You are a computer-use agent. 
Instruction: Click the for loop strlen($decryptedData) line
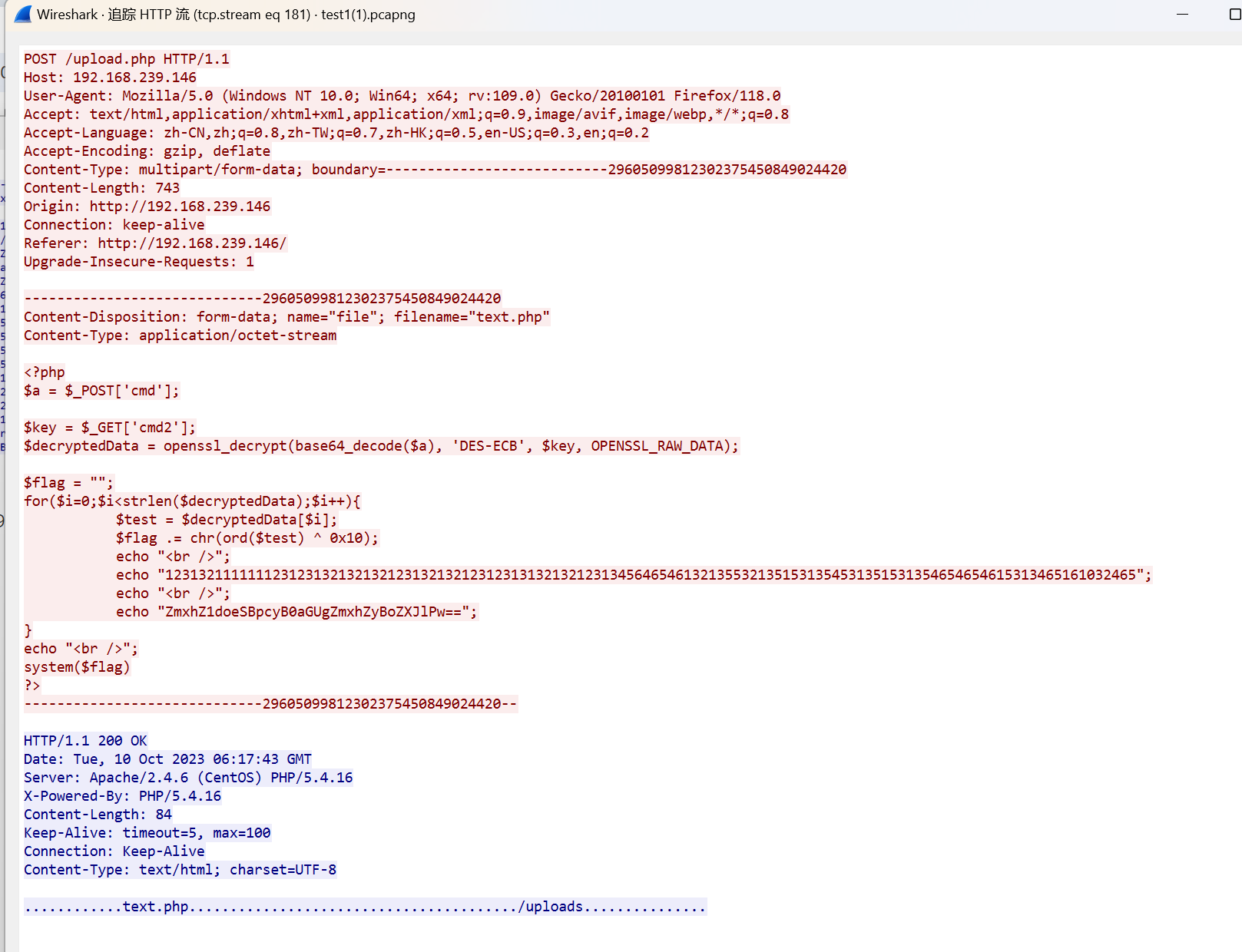(192, 501)
